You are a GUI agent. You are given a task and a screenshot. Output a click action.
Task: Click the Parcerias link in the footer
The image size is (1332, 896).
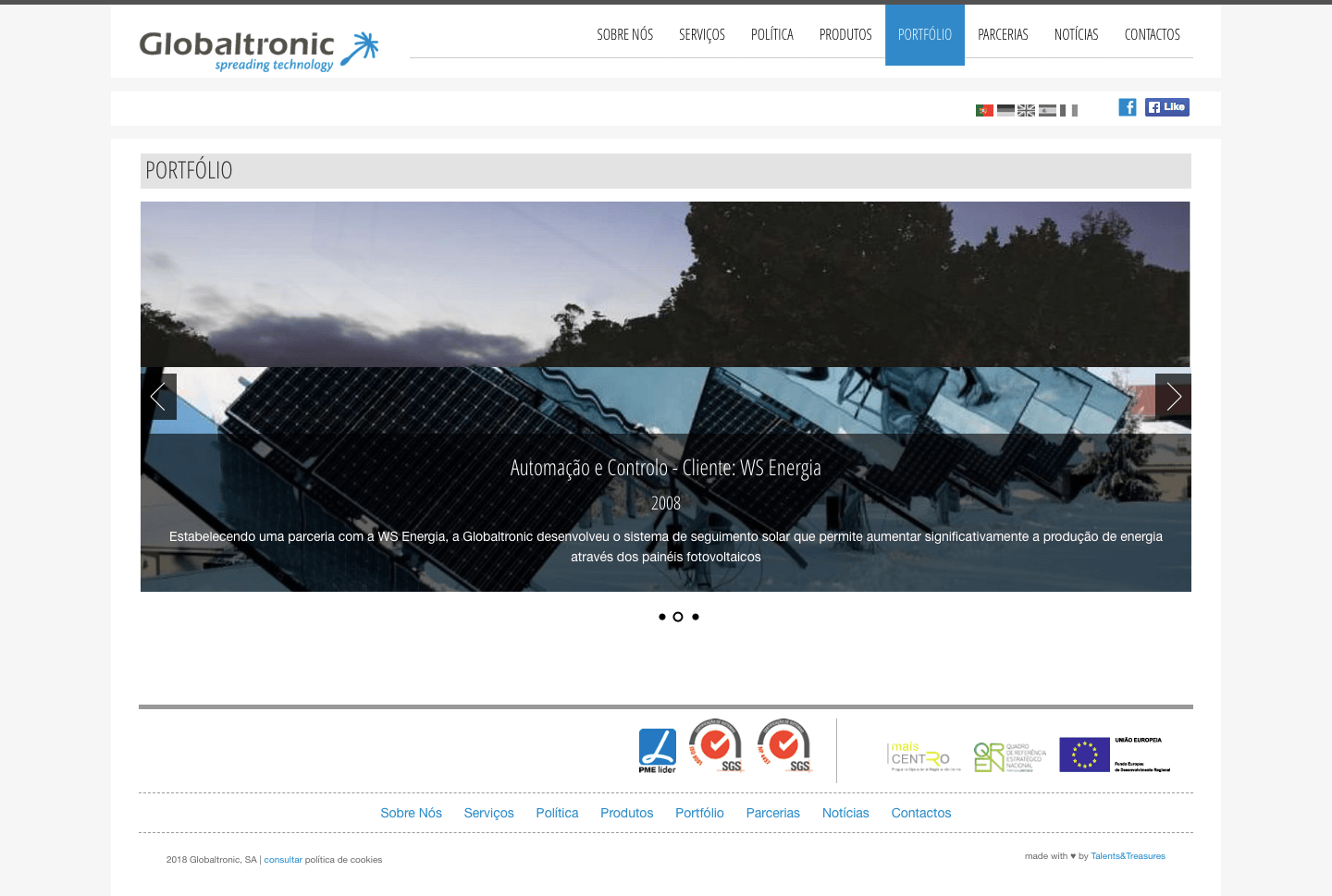pos(772,813)
